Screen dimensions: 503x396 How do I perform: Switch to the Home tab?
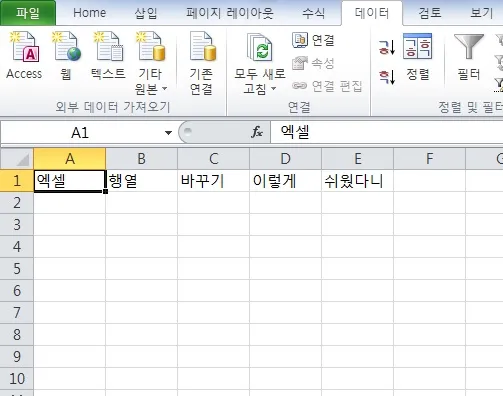click(x=90, y=13)
